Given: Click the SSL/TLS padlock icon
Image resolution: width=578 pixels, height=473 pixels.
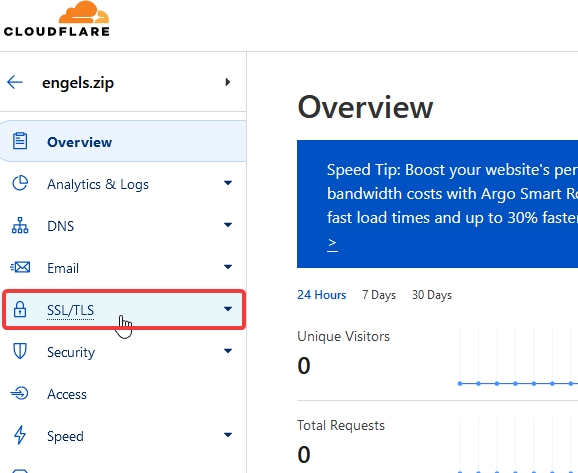Looking at the screenshot, I should (20, 309).
